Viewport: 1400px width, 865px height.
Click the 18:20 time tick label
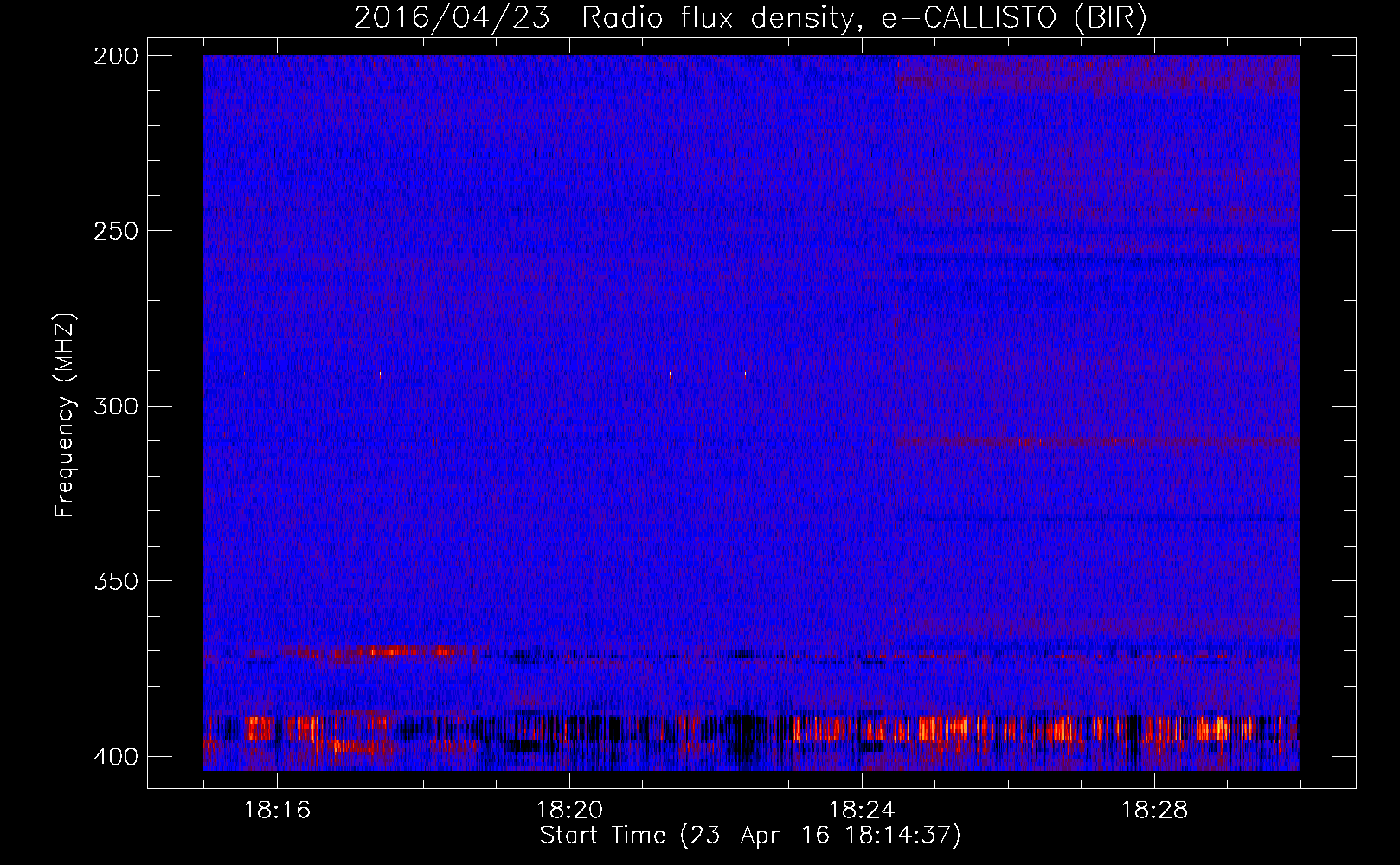coord(569,811)
